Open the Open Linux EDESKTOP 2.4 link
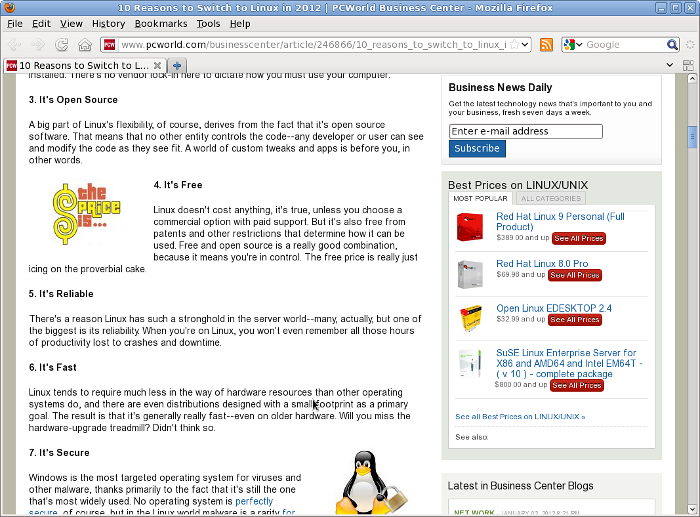This screenshot has height=517, width=700. 554,308
